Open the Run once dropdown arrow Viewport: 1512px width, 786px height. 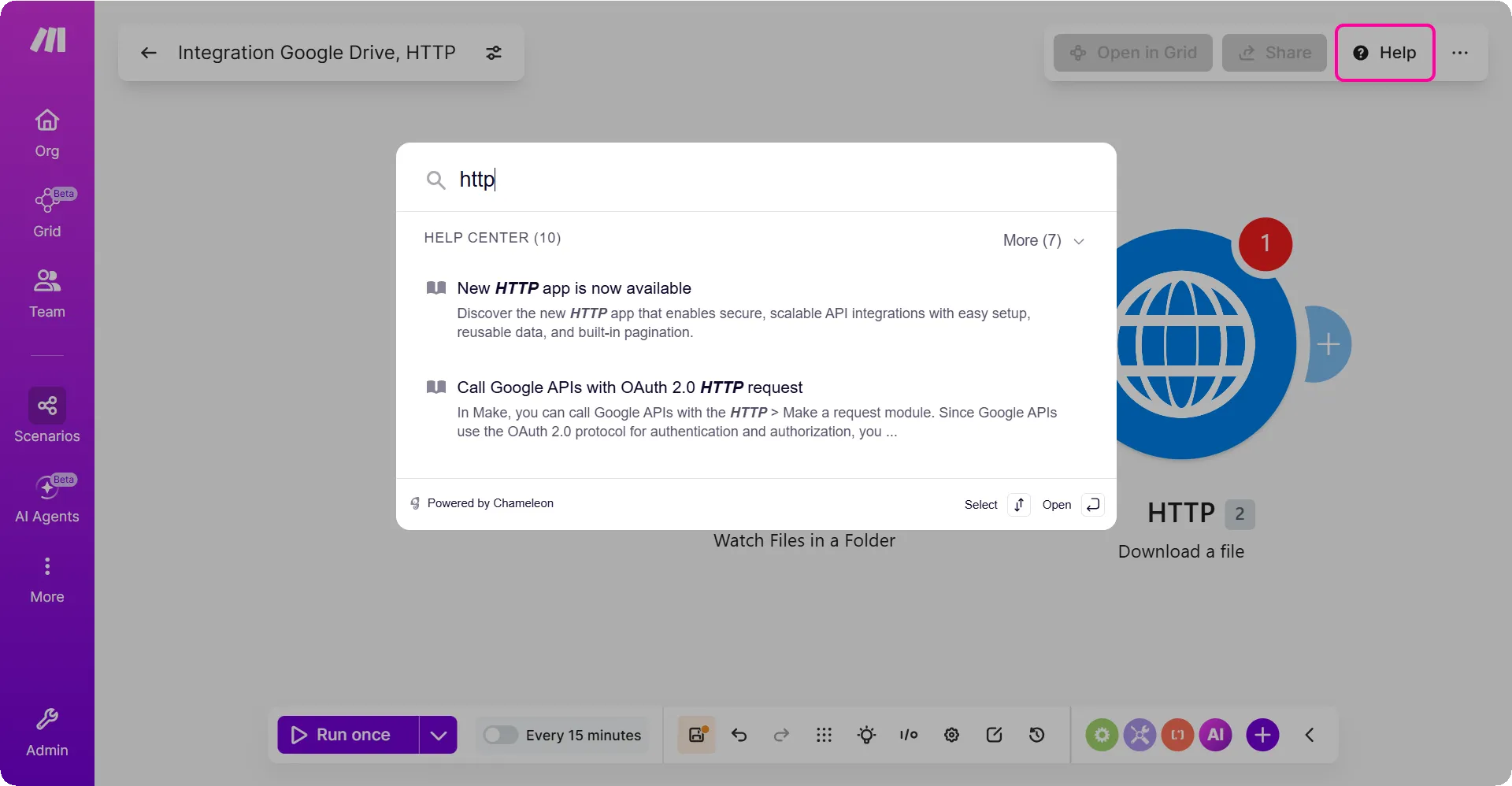tap(439, 735)
